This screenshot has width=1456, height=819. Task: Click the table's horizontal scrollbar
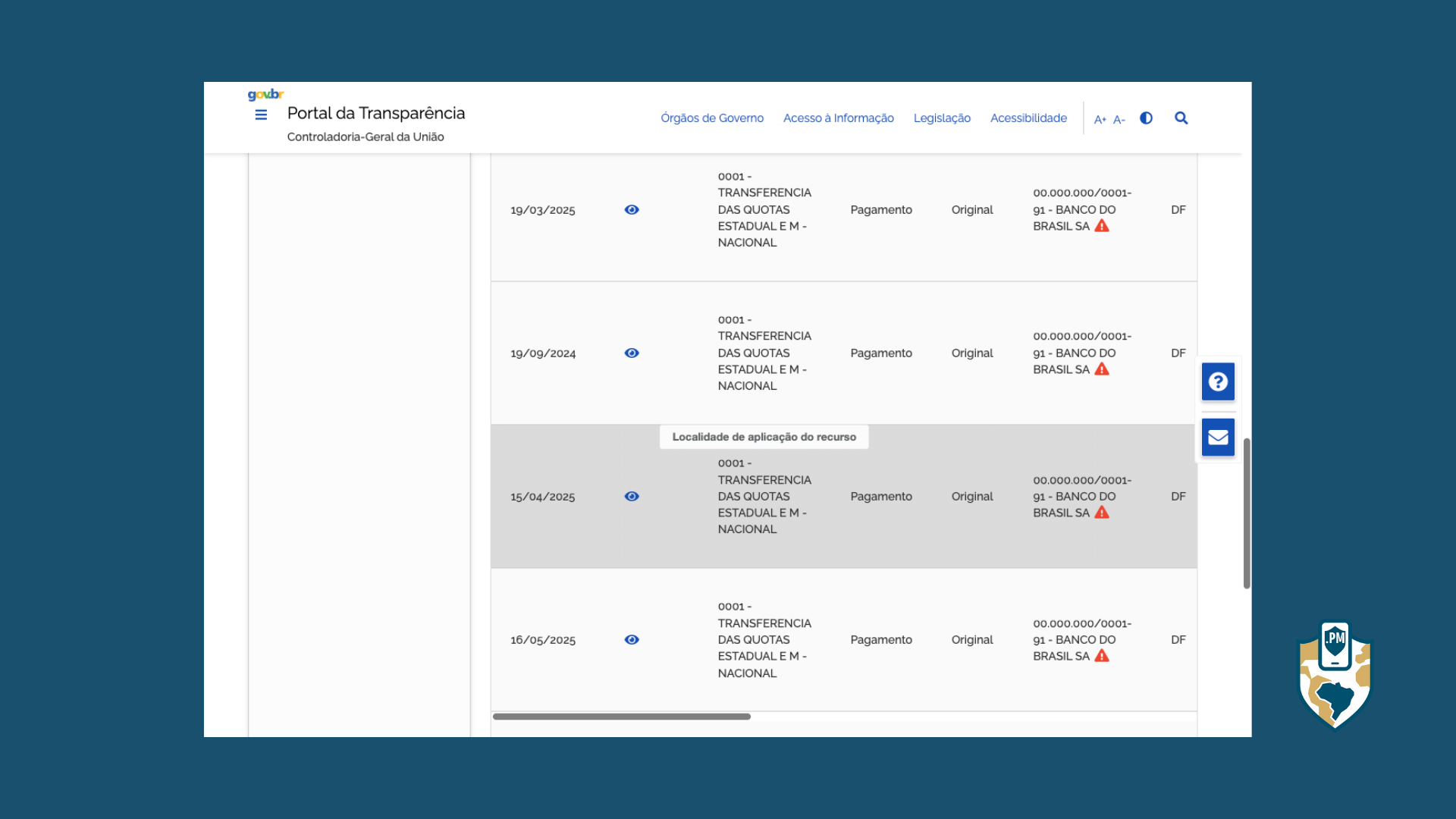622,717
